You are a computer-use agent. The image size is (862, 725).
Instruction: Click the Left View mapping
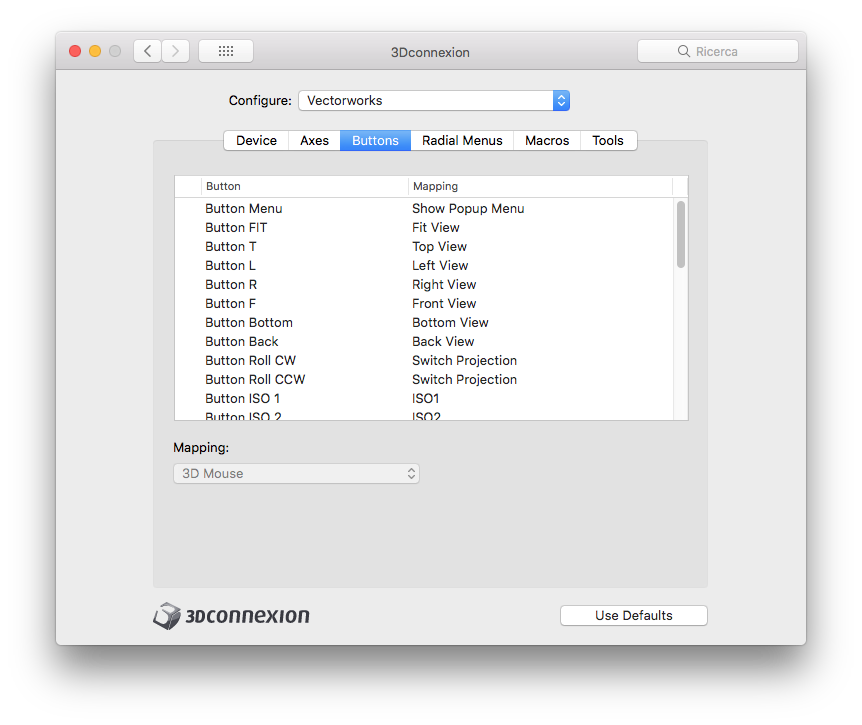[440, 265]
